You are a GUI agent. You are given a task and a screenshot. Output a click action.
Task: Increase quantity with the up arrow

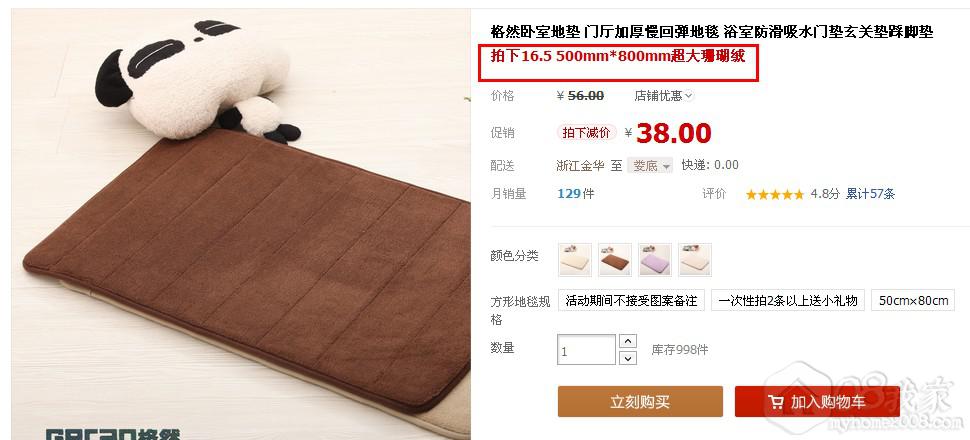click(x=628, y=341)
